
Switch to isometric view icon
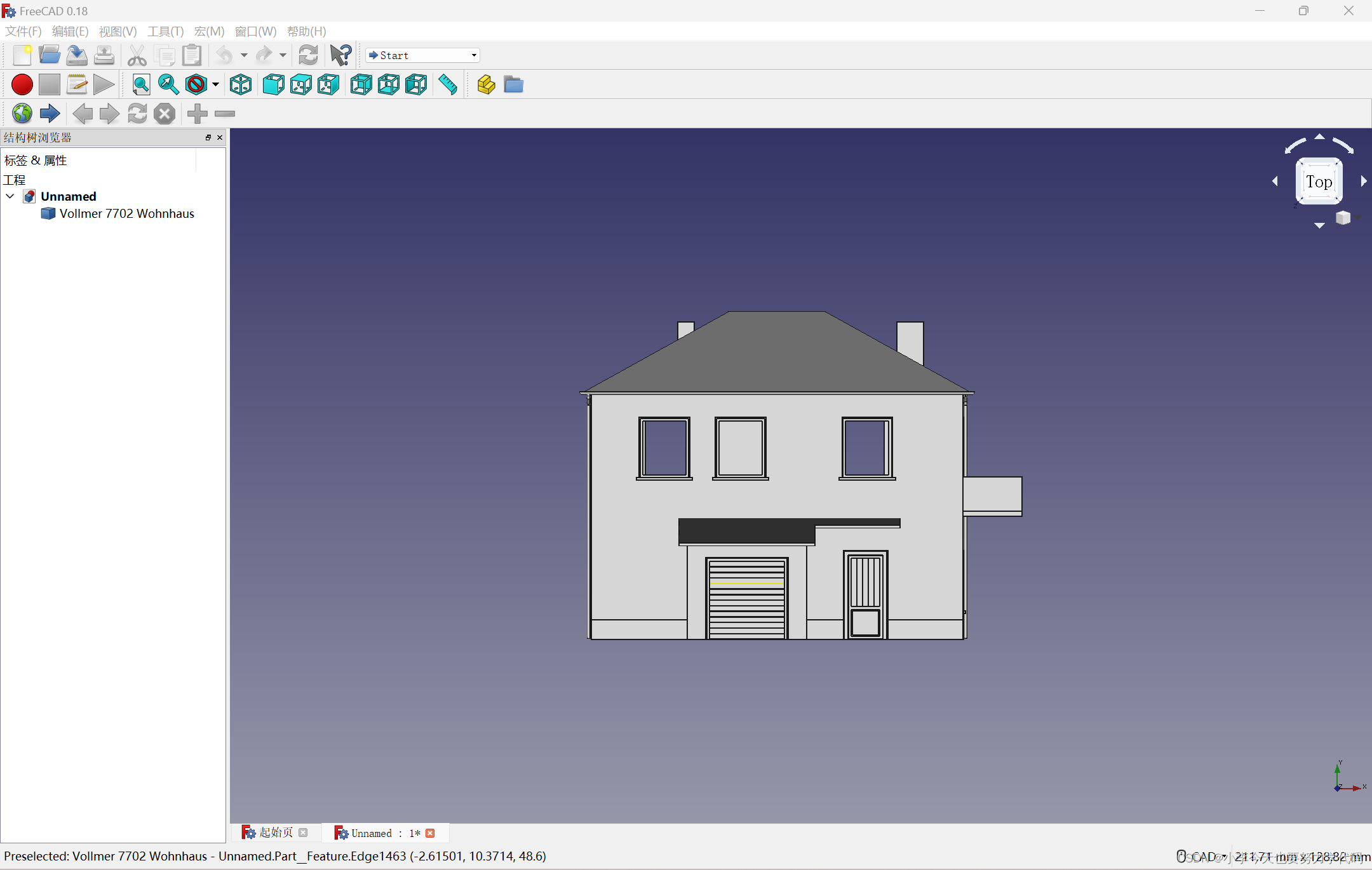tap(241, 84)
